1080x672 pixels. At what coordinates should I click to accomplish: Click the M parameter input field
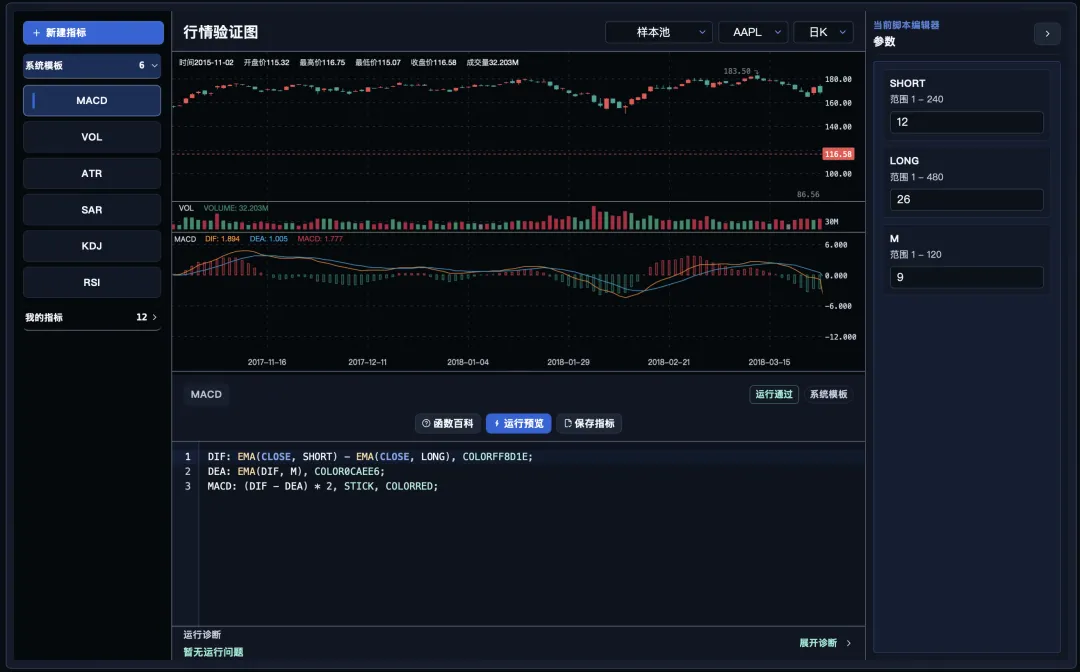pyautogui.click(x=966, y=277)
